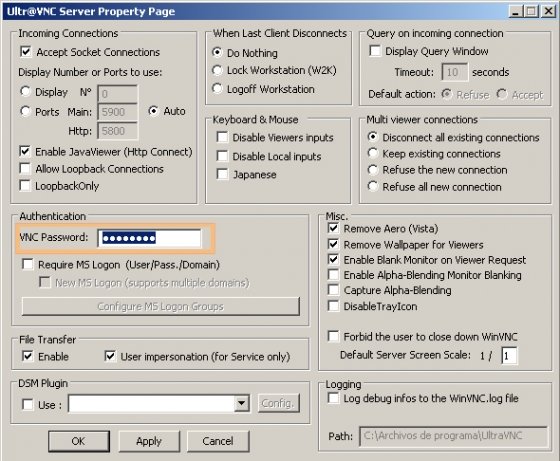560x461 pixels.
Task: Check Disable Local inputs
Action: (222, 156)
